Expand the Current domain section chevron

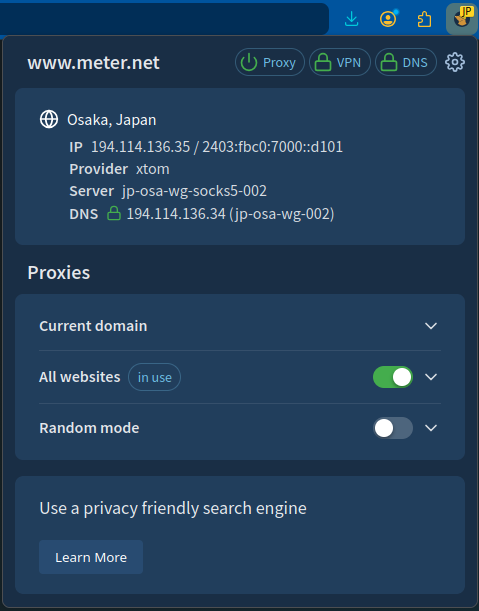pos(431,326)
